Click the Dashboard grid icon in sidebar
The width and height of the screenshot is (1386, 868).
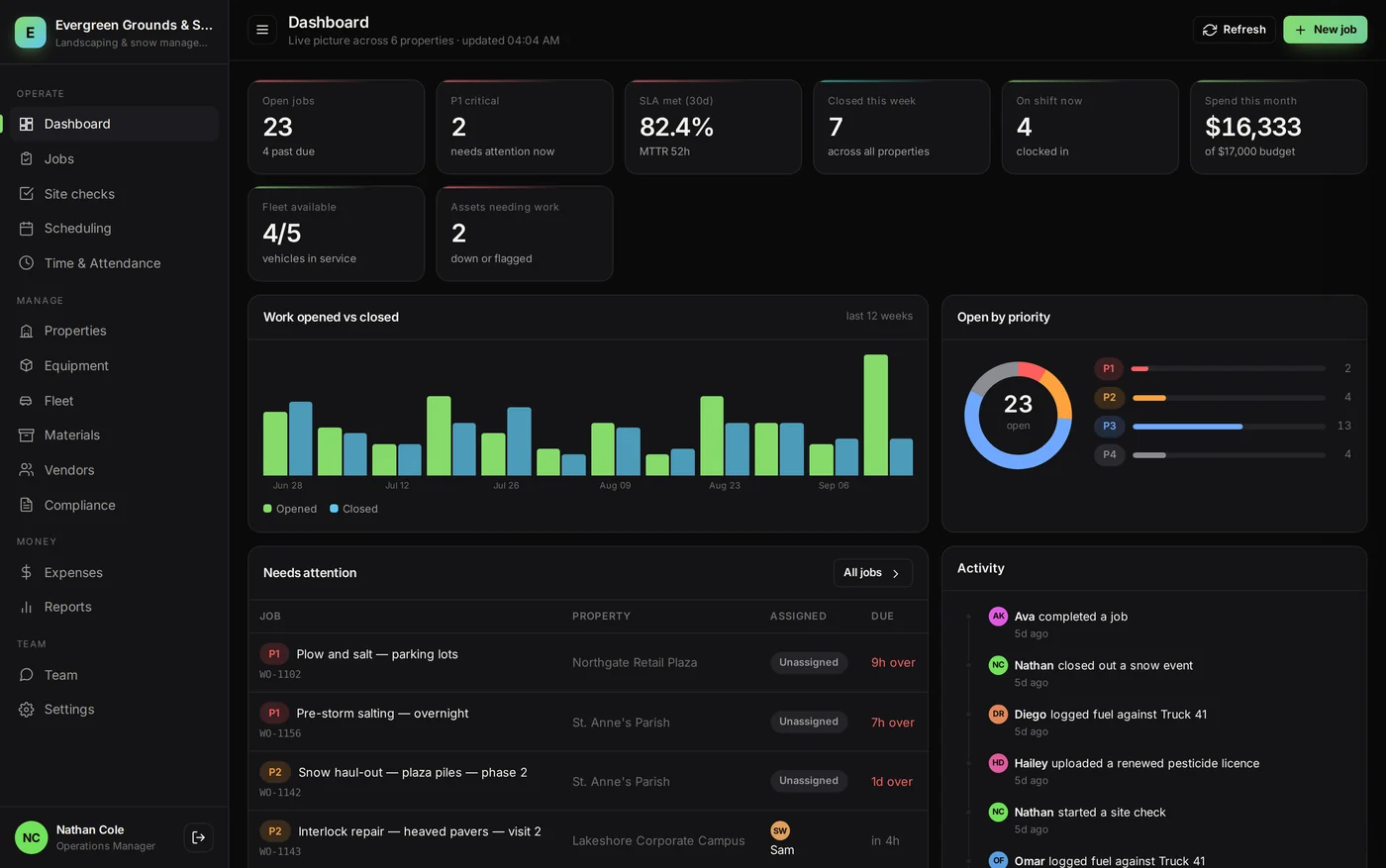(27, 124)
